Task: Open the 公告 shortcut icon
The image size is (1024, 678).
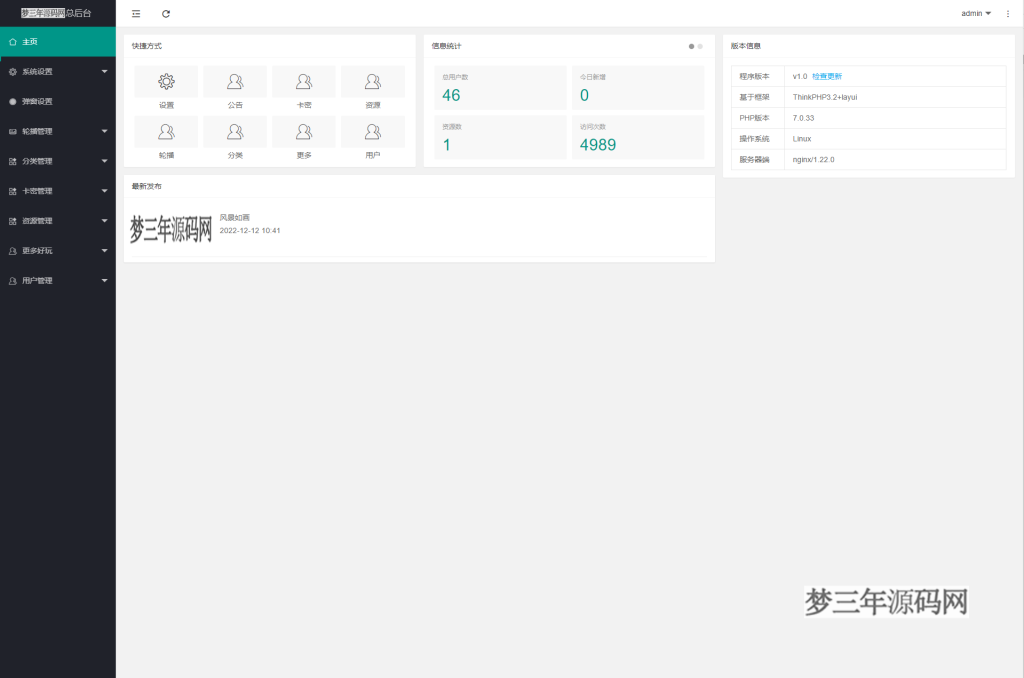Action: pos(235,82)
